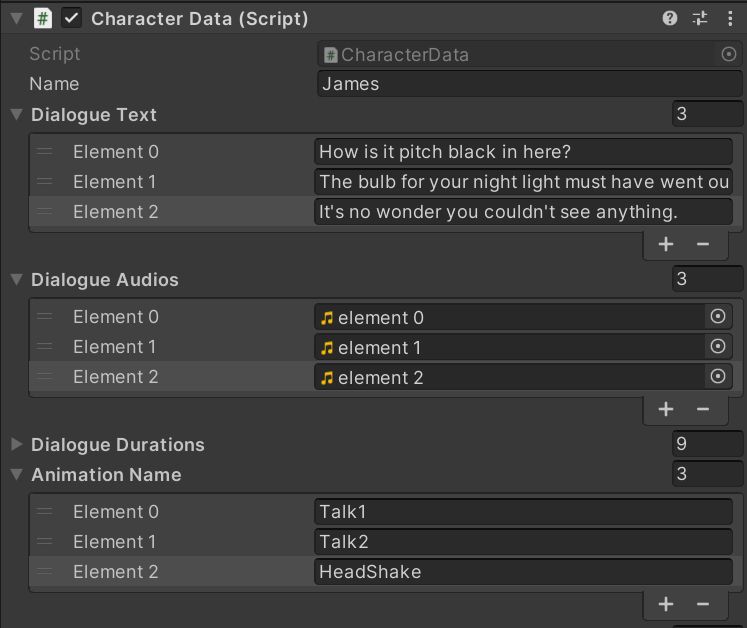Open object picker for the CharacterData script

click(x=728, y=54)
